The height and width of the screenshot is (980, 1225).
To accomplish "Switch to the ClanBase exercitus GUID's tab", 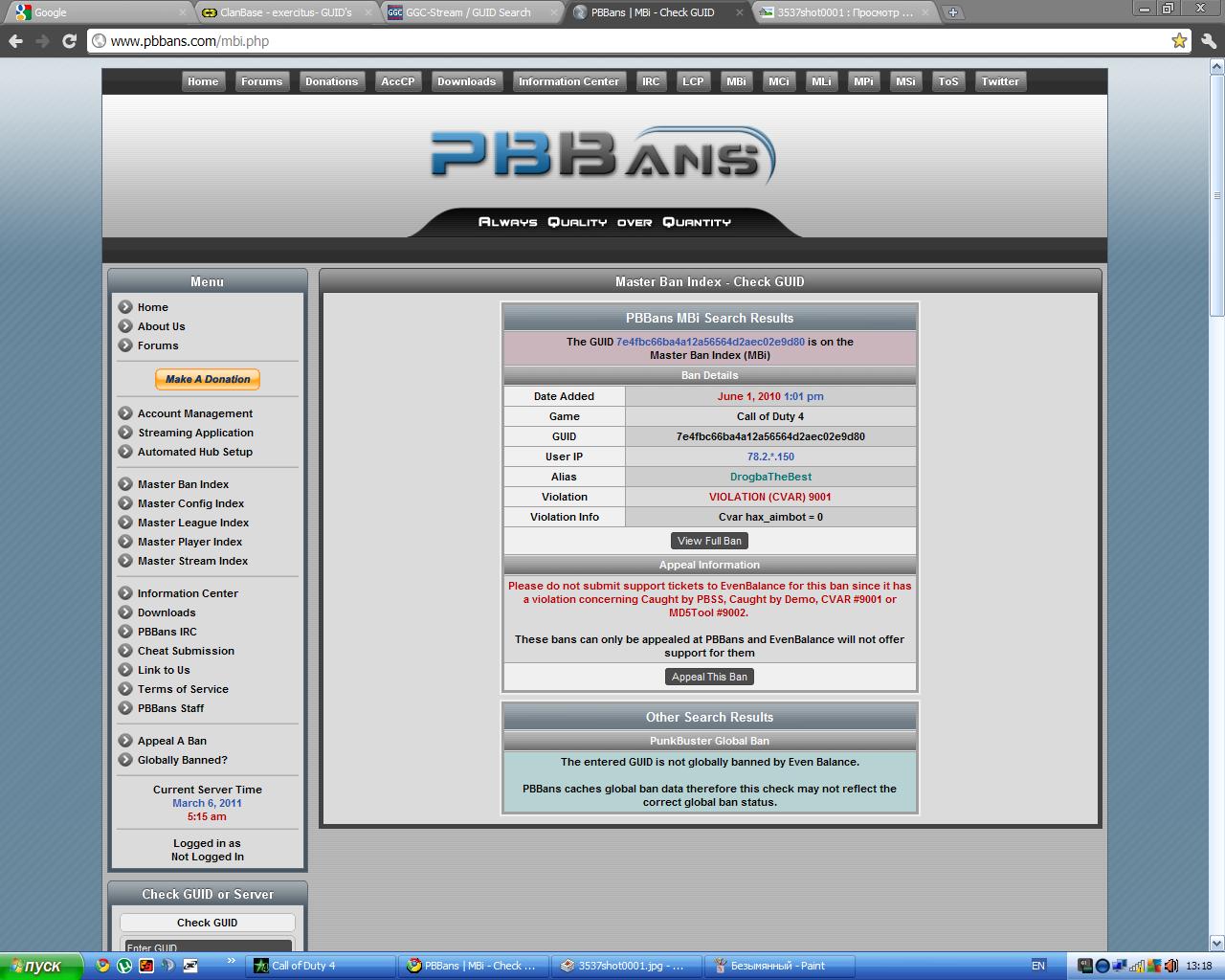I will tap(286, 12).
